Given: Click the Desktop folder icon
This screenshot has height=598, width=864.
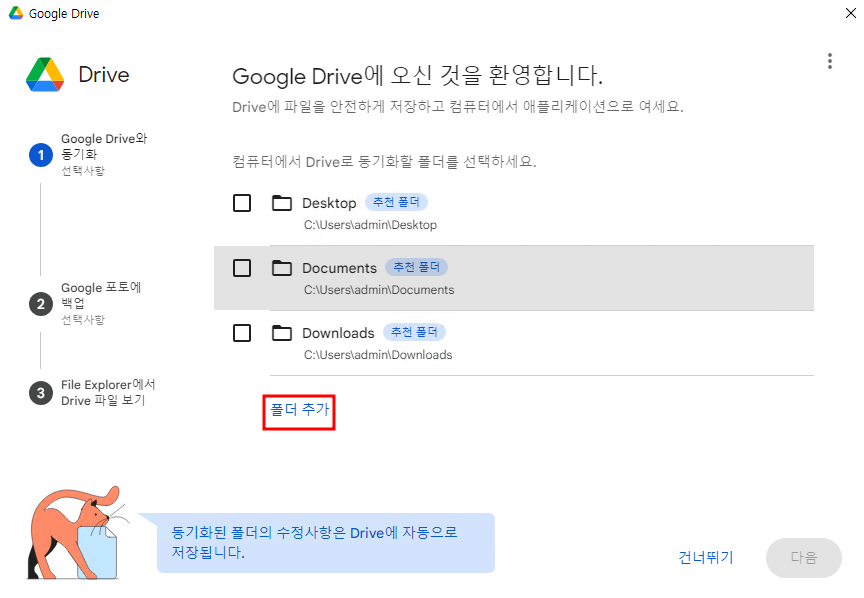Looking at the screenshot, I should click(282, 204).
